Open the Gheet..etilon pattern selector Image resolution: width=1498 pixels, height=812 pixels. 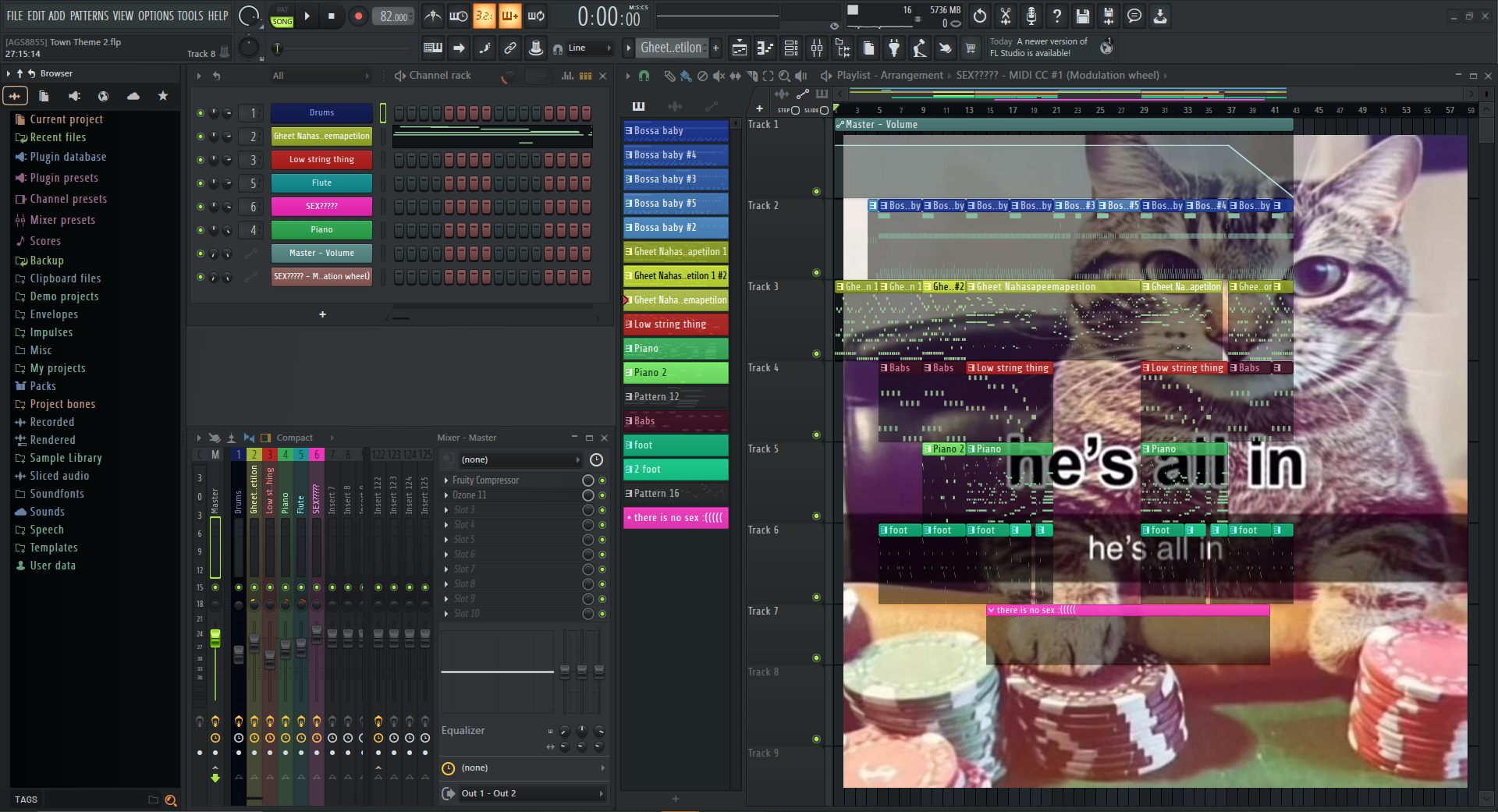[x=671, y=48]
